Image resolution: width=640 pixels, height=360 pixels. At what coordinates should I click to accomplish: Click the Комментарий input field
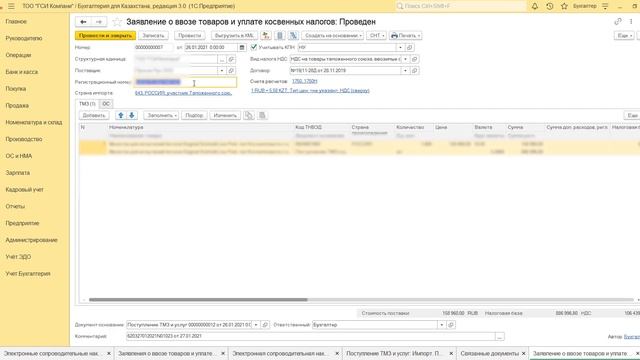tap(311, 336)
